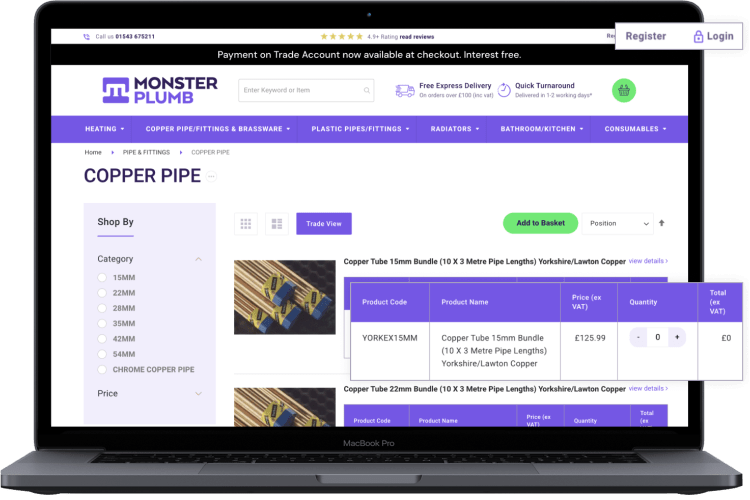750x500 pixels.
Task: Select the 28MM category filter
Action: click(117, 308)
